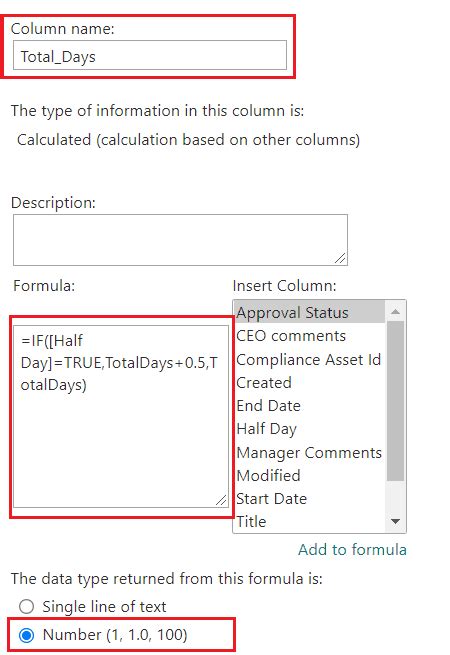Click inside the Formula text box
This screenshot has height=655, width=450.
tap(121, 416)
